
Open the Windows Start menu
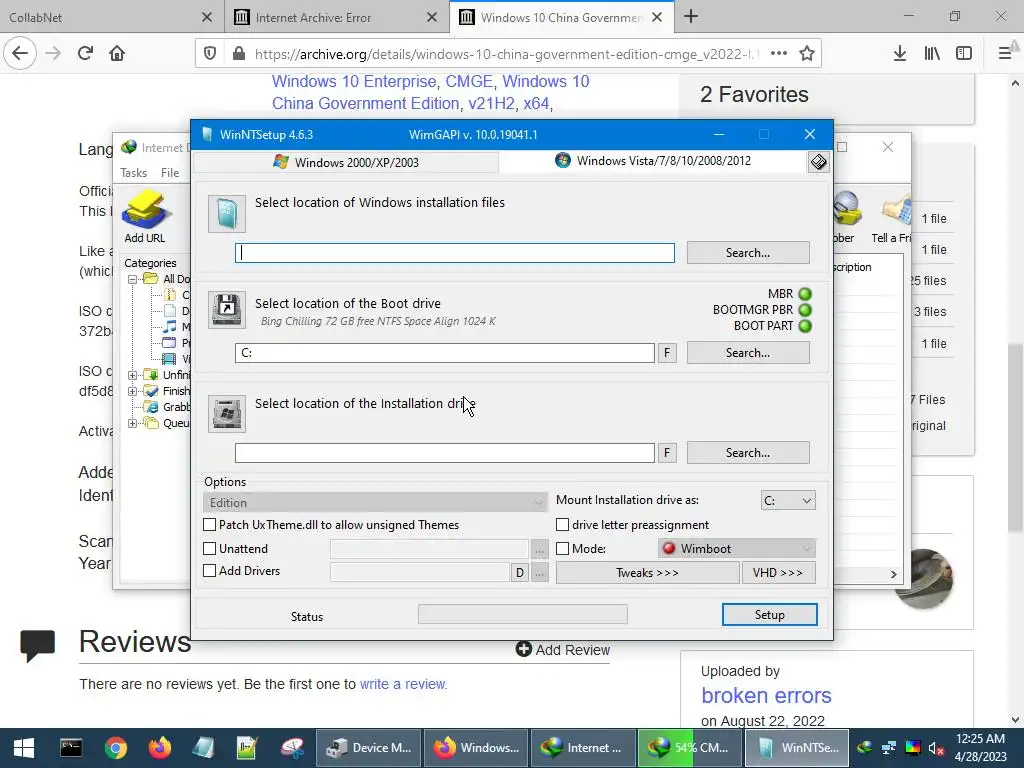tap(24, 748)
